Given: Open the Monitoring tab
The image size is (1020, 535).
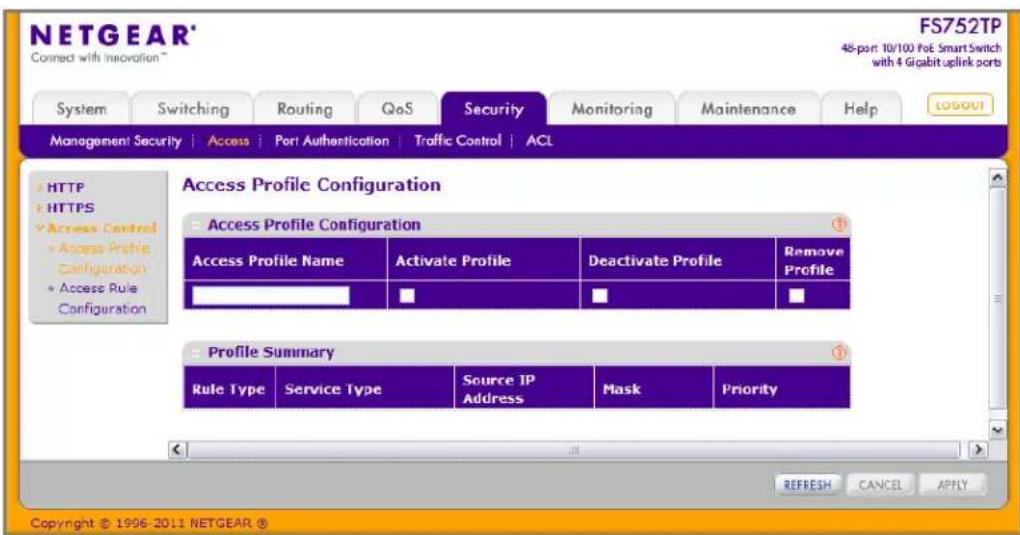Looking at the screenshot, I should point(612,109).
